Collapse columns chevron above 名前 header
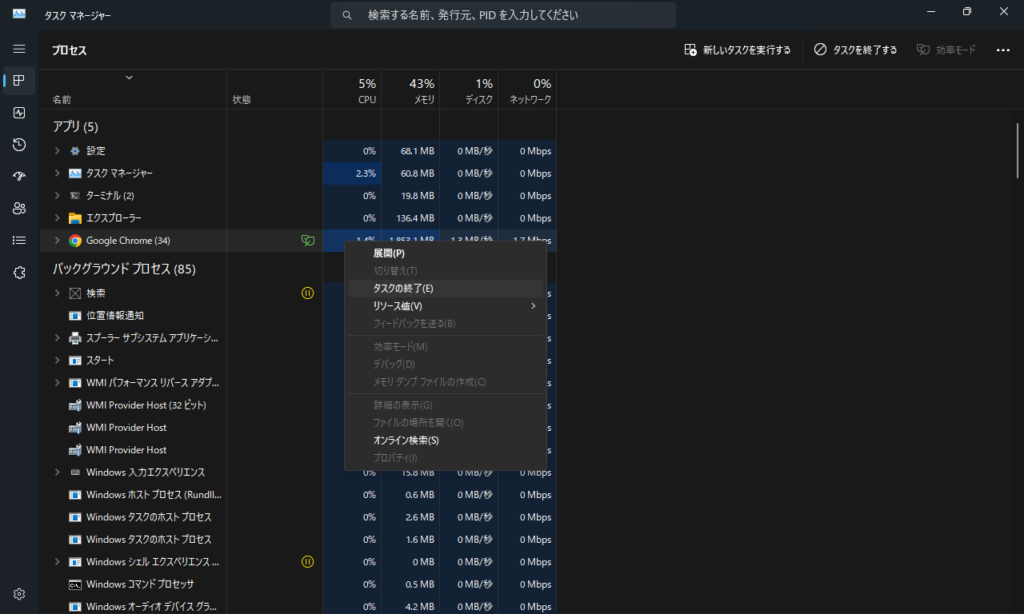This screenshot has height=614, width=1024. click(x=129, y=77)
